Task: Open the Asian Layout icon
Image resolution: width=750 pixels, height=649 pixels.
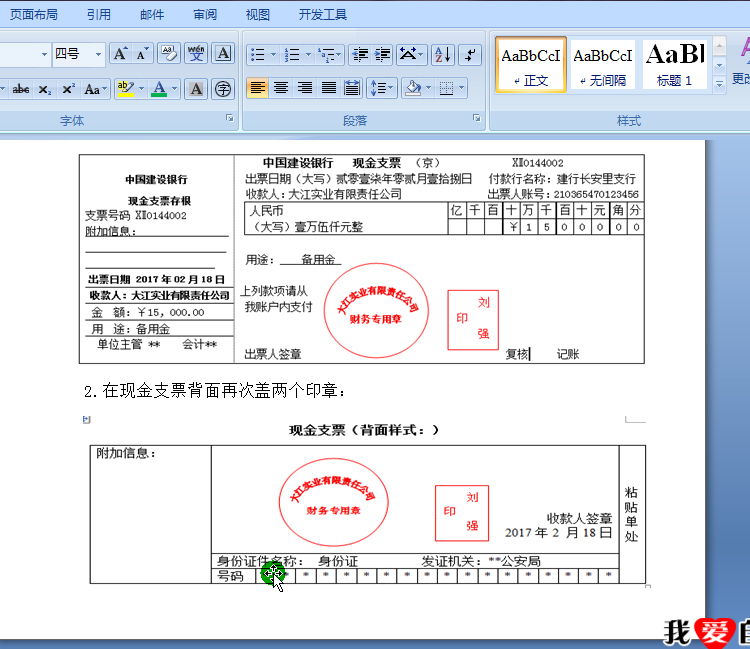Action: [411, 55]
